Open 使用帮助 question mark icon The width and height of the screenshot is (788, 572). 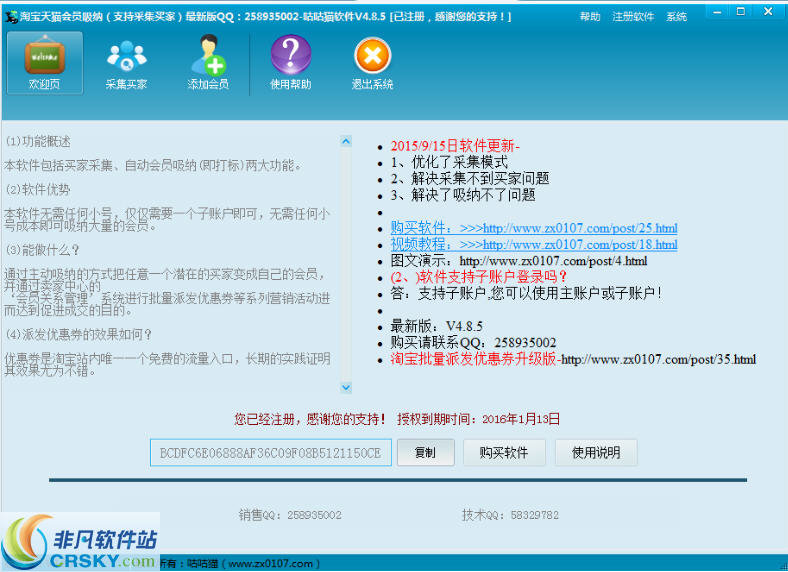tap(290, 63)
